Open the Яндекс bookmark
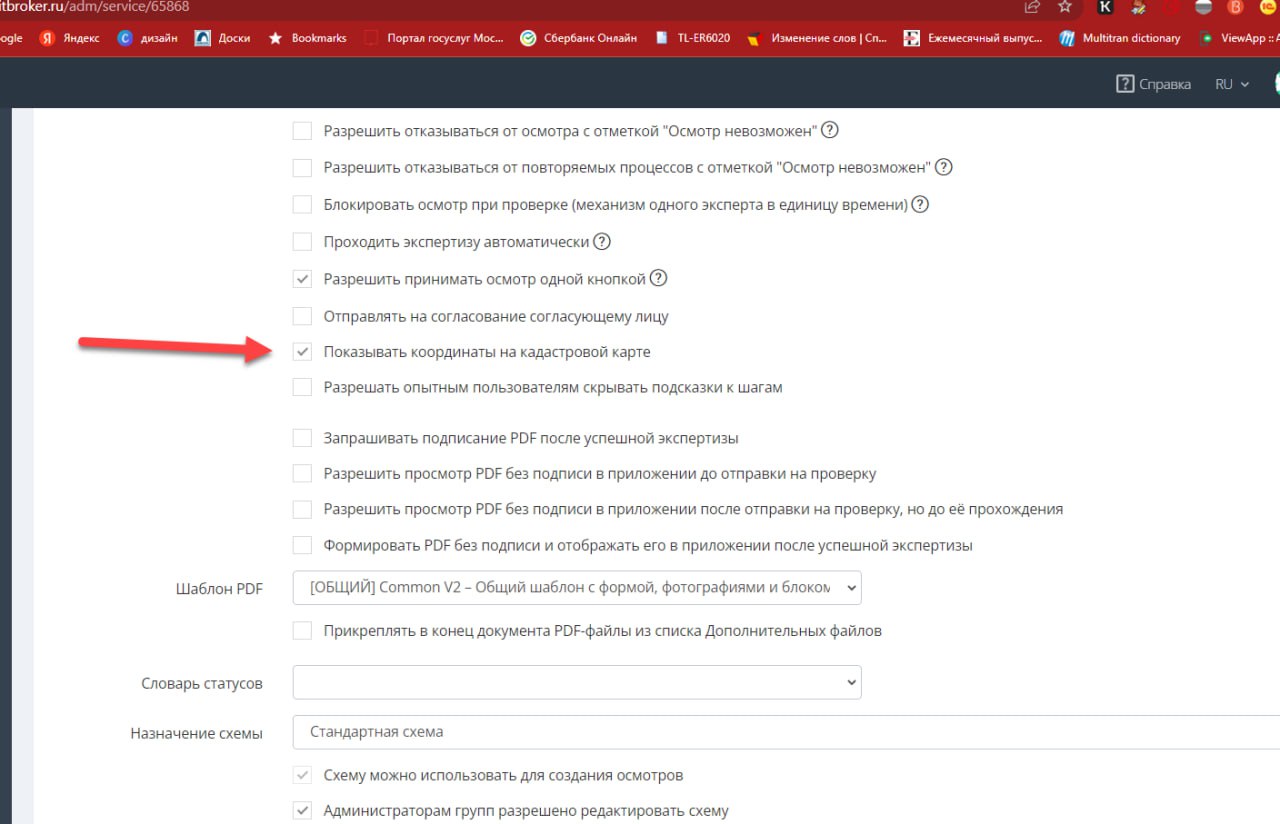The image size is (1280, 824). (70, 38)
